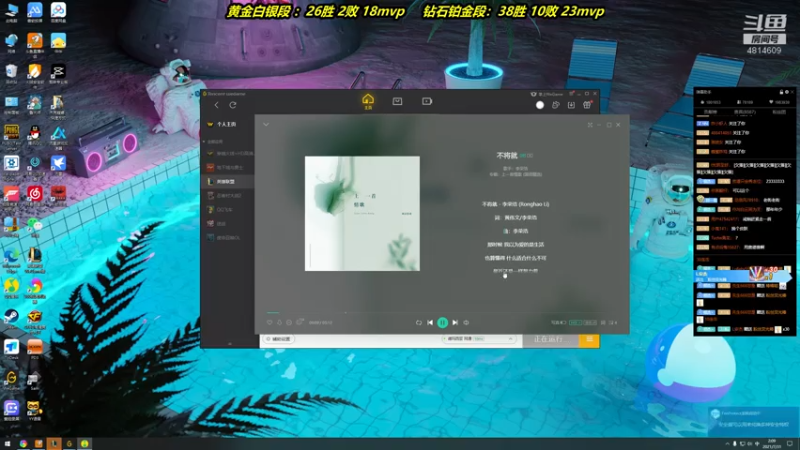Open 个人主页 in the WeGame sidebar
The height and width of the screenshot is (450, 800).
coord(222,124)
